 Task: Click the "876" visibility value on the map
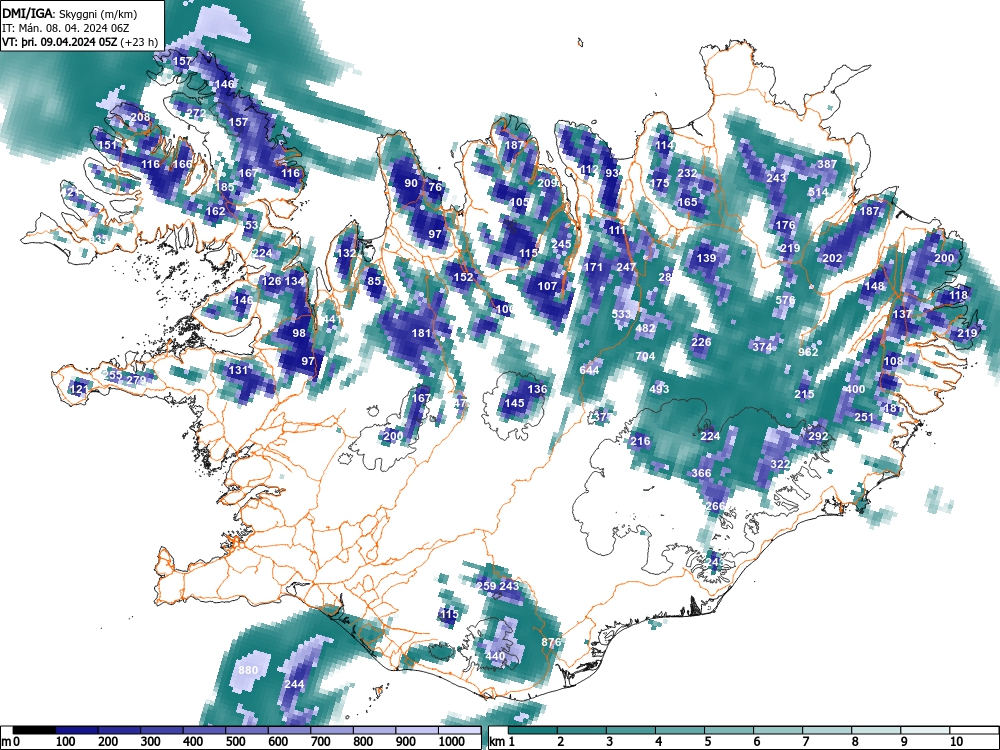pos(550,642)
